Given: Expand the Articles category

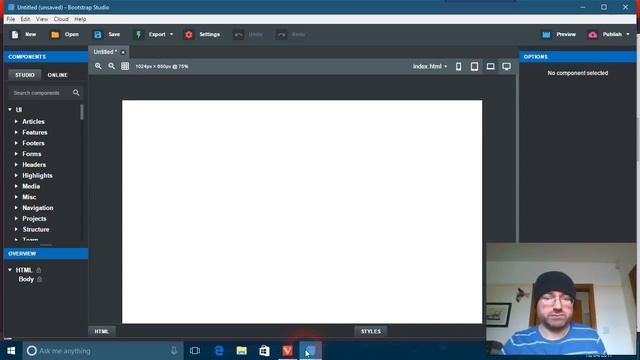Looking at the screenshot, I should click(16, 121).
